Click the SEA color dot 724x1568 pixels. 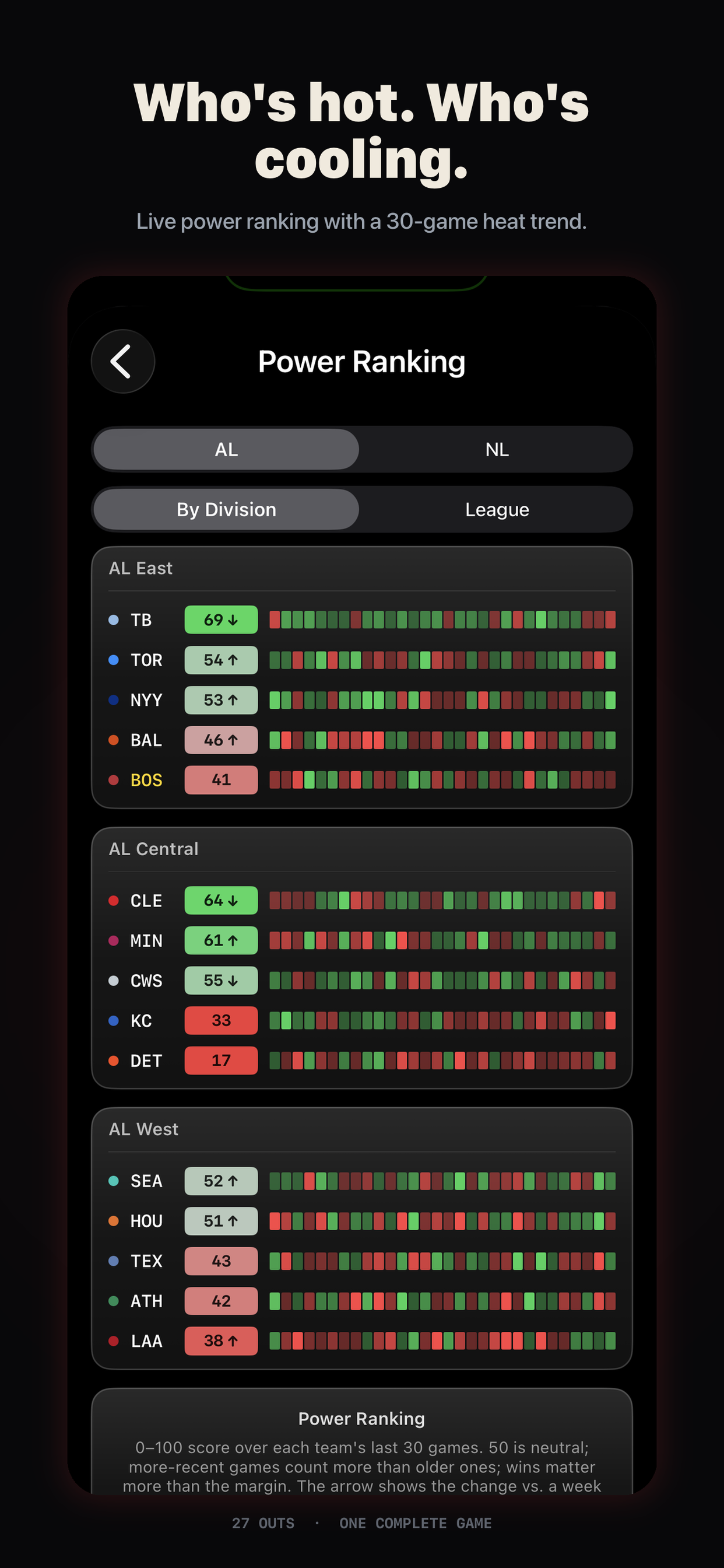113,1181
